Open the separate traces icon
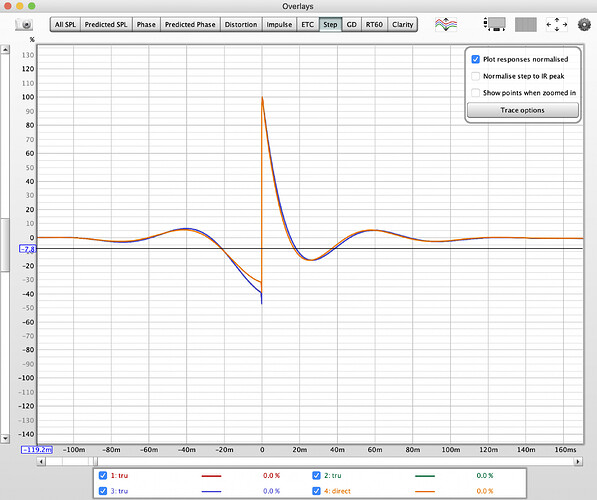Screen dimensions: 597x500 coord(446,24)
